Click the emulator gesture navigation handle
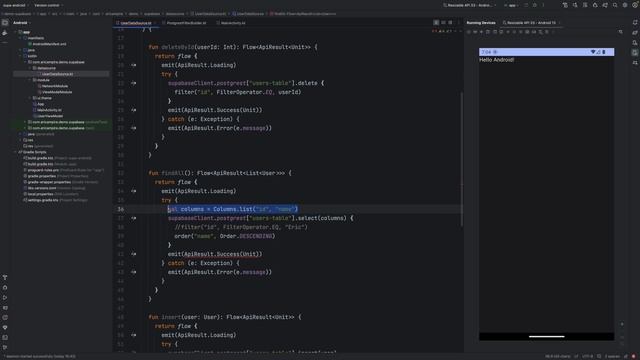This screenshot has width=640, height=360. (x=547, y=337)
